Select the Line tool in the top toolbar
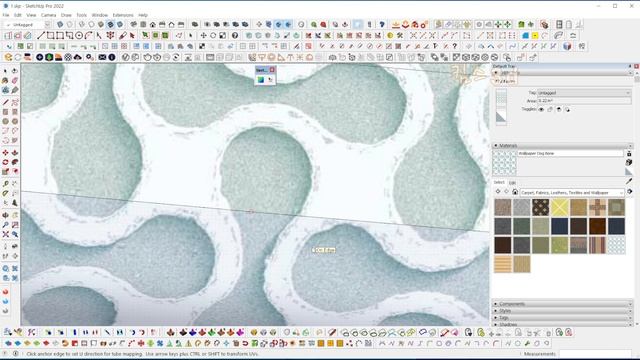640x360 pixels. (40, 36)
